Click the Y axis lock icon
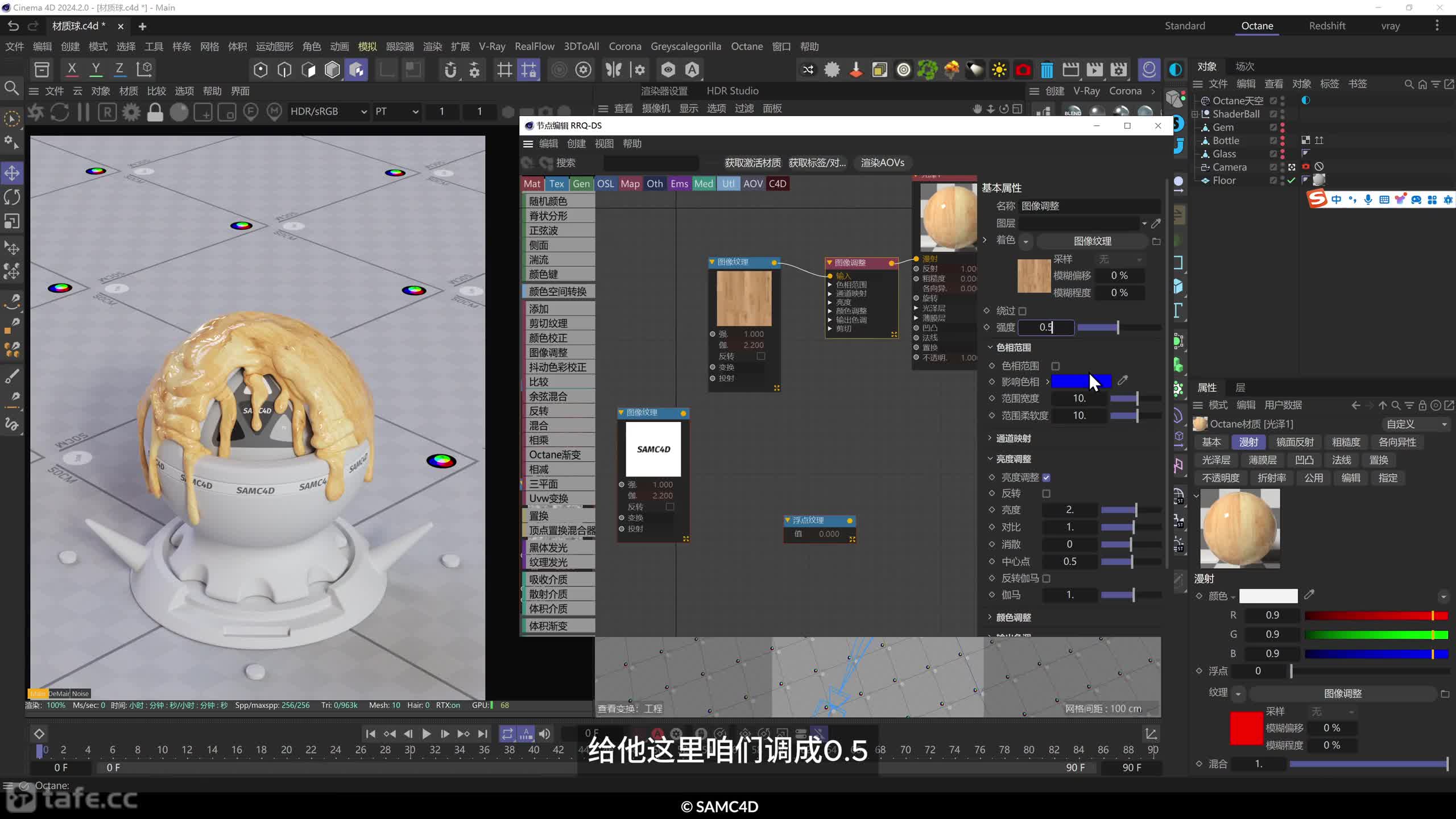1456x819 pixels. coord(96,69)
